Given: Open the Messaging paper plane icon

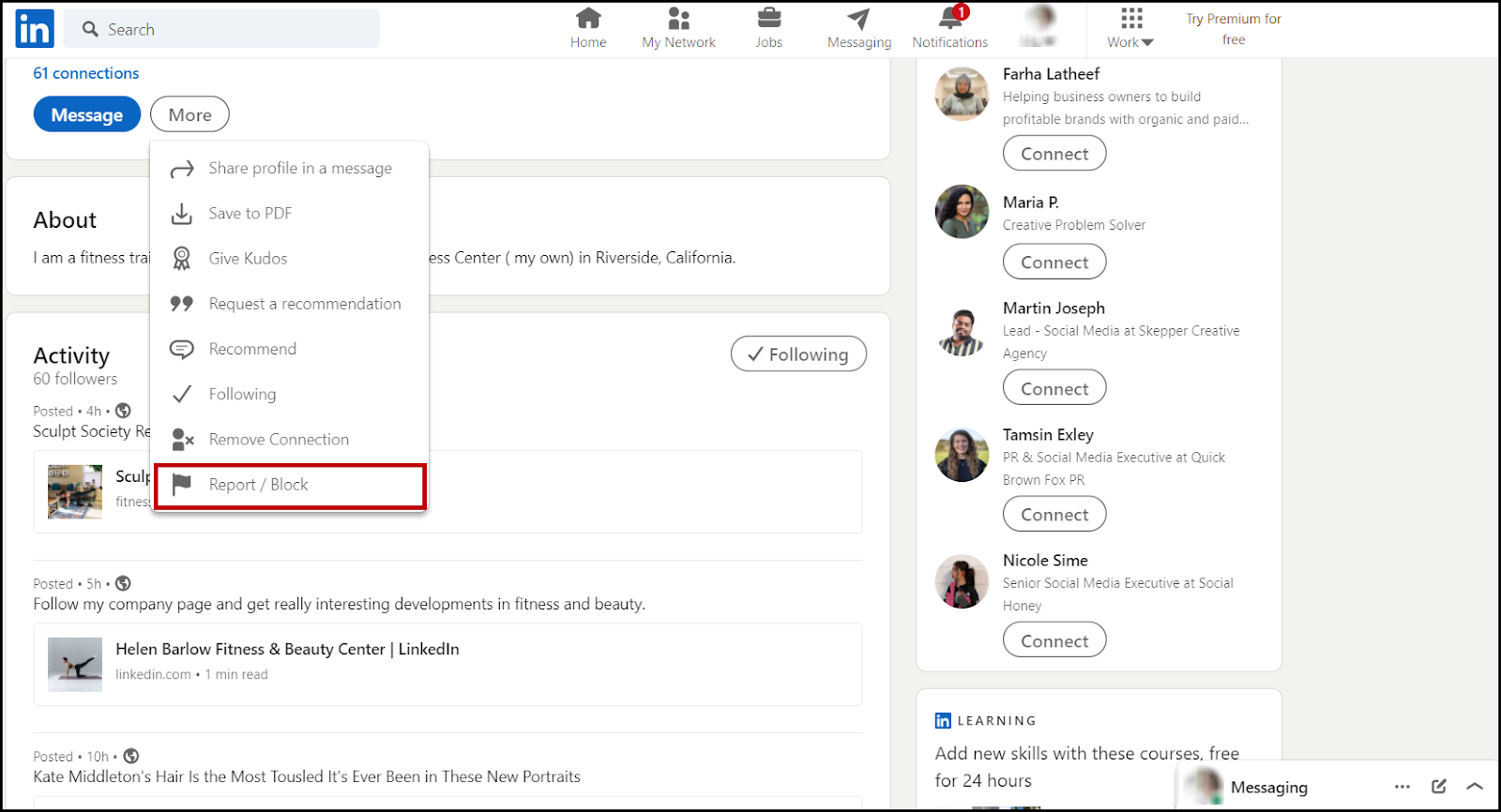Looking at the screenshot, I should click(x=858, y=19).
